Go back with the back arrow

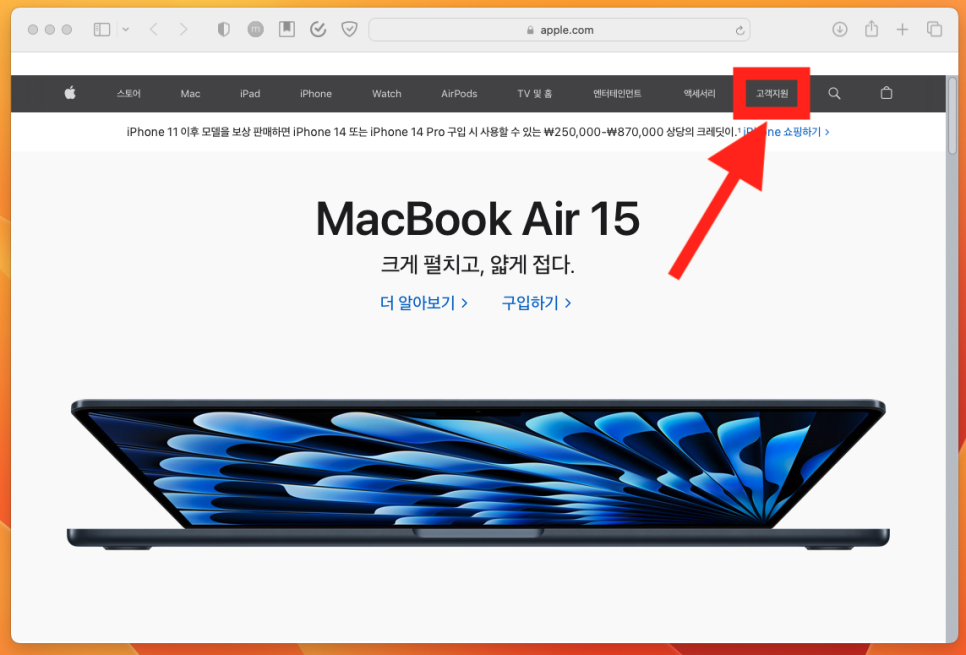[154, 30]
